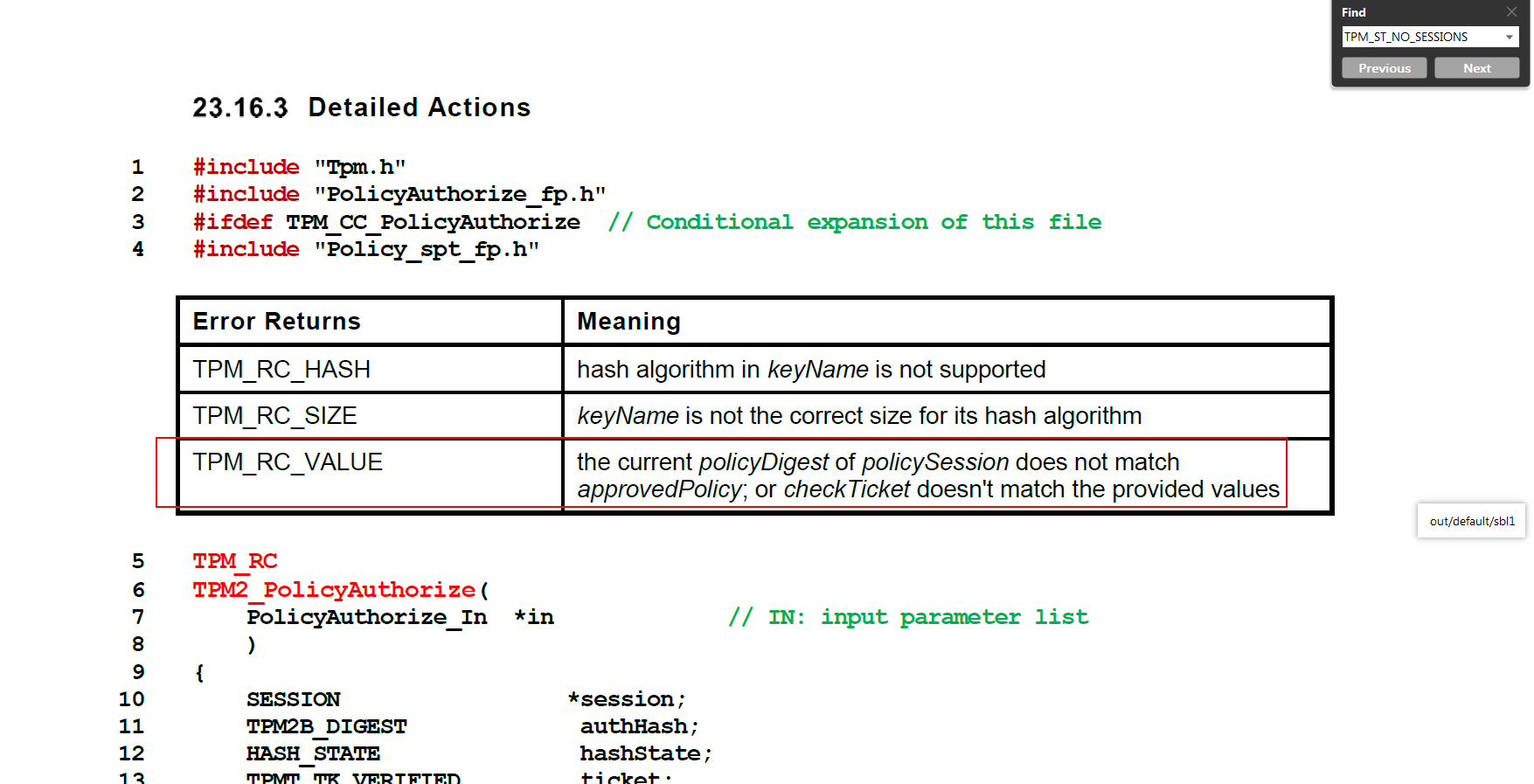Select the '23.16.3 Detailed Actions' heading
The image size is (1534, 784).
tap(361, 108)
